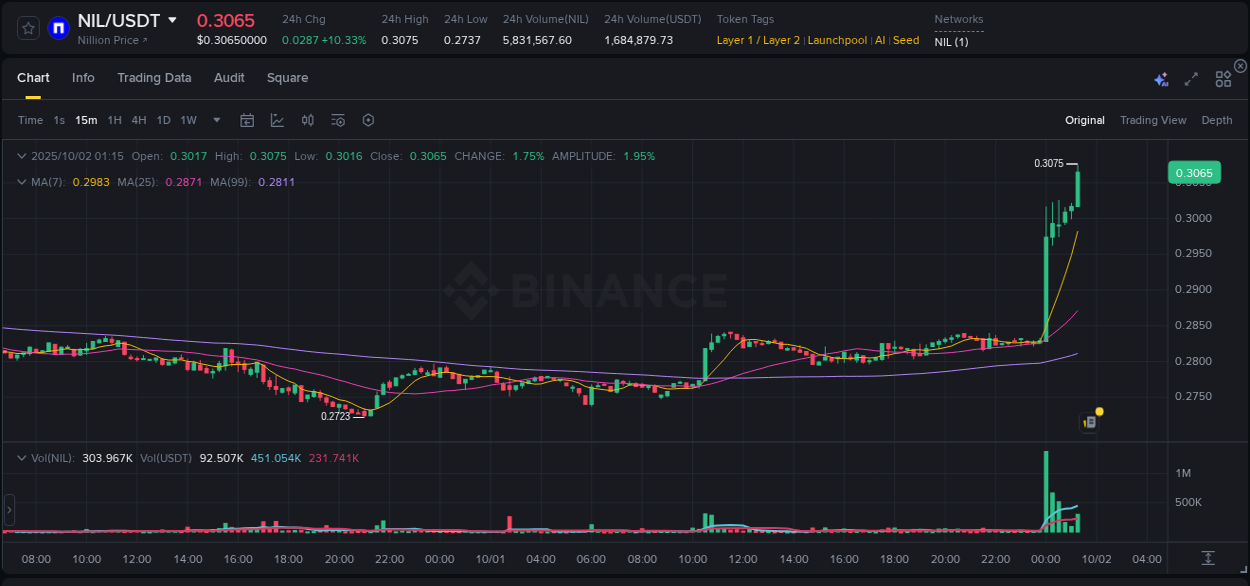The width and height of the screenshot is (1250, 586).
Task: Expand the timeframe interval options arrow
Action: click(x=215, y=120)
